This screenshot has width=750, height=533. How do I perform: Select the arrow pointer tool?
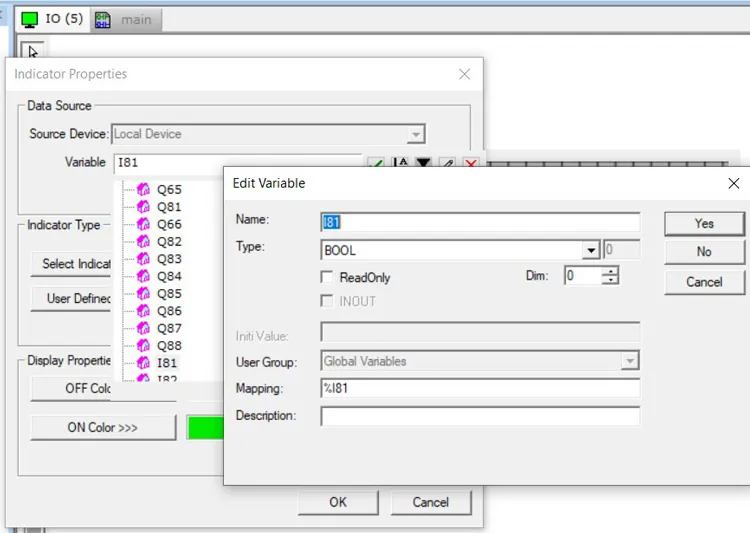(x=32, y=51)
